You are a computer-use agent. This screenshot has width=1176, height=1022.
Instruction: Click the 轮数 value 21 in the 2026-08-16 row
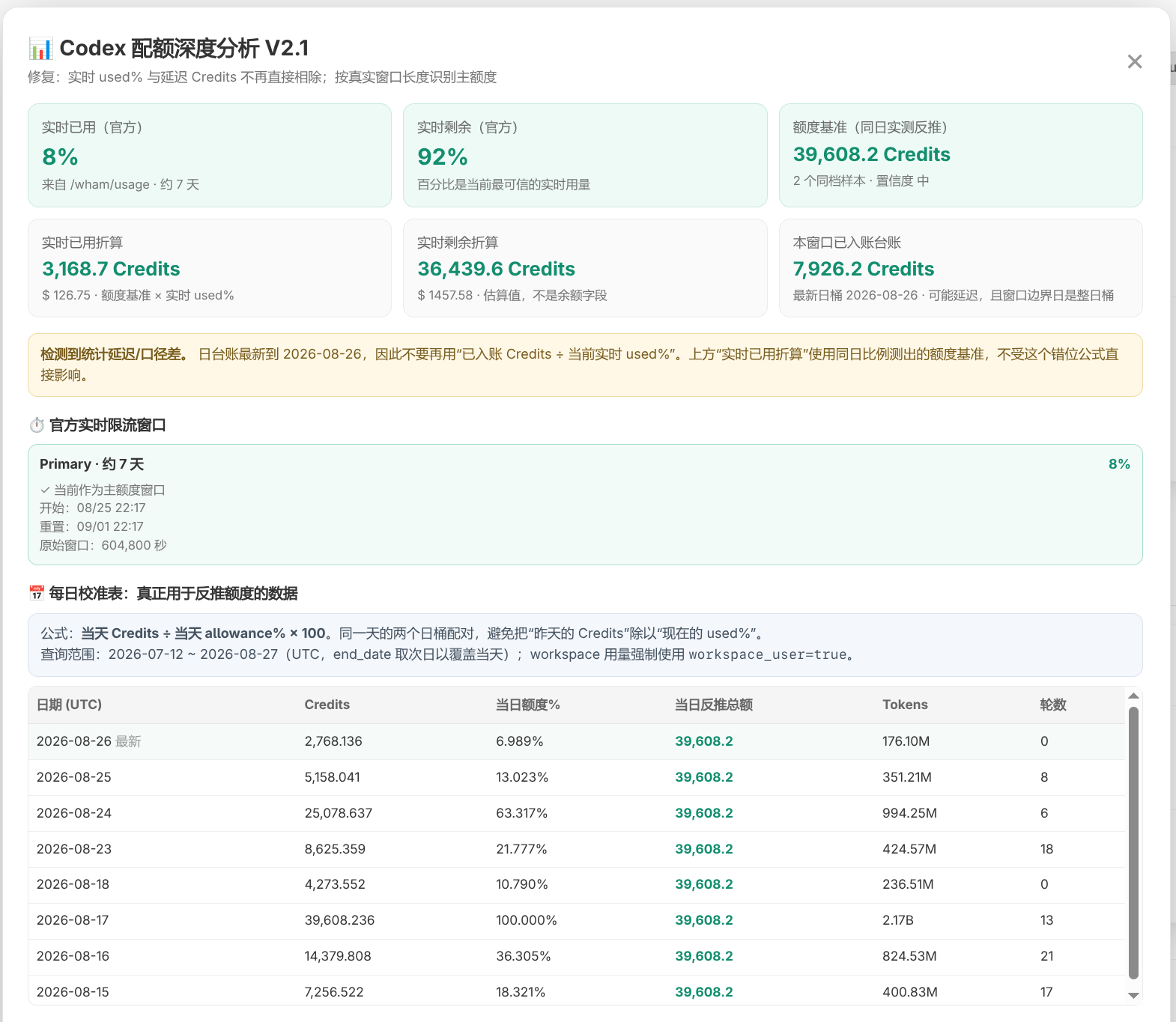(x=1047, y=956)
